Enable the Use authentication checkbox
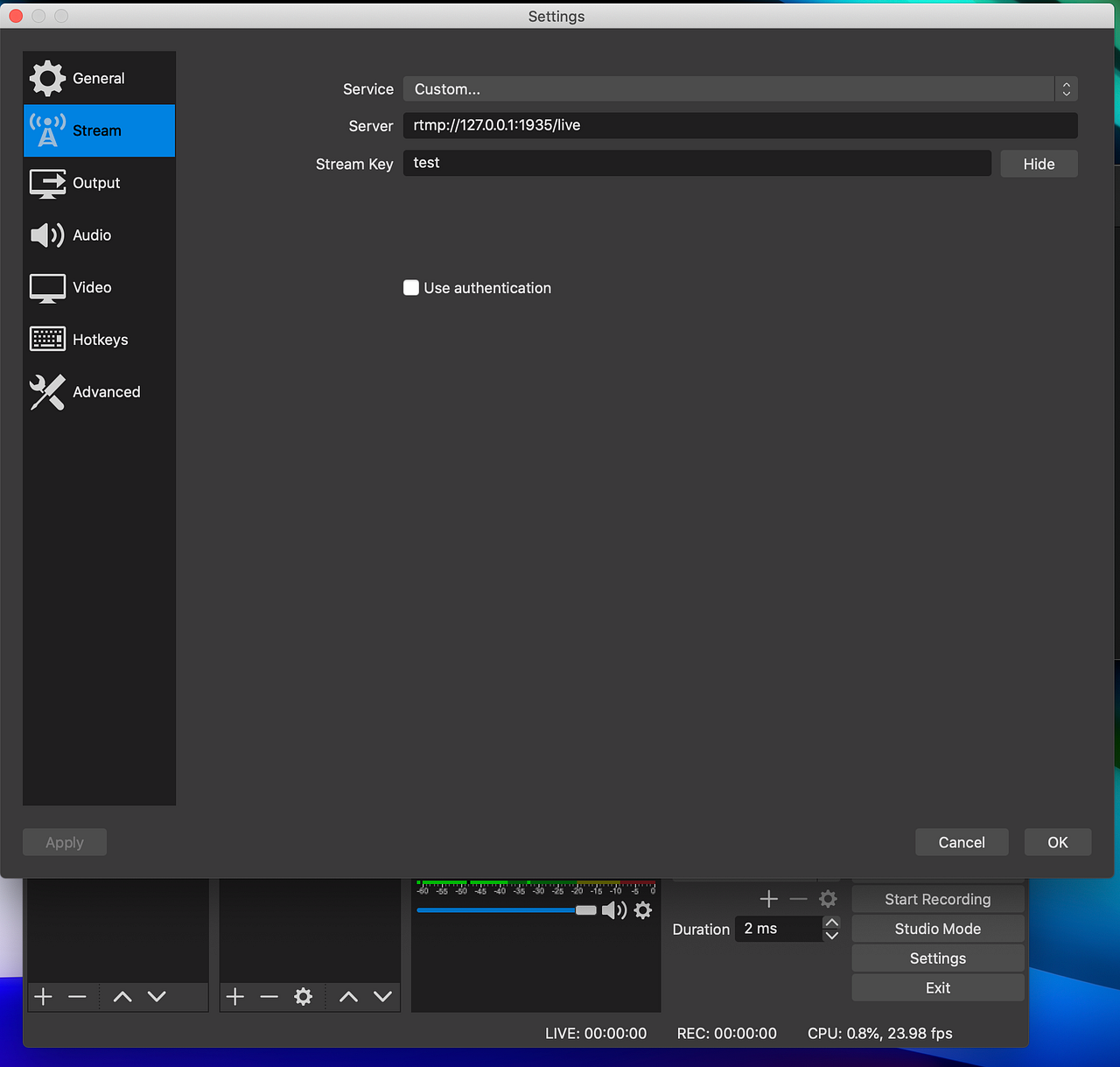This screenshot has height=1067, width=1120. pyautogui.click(x=410, y=287)
